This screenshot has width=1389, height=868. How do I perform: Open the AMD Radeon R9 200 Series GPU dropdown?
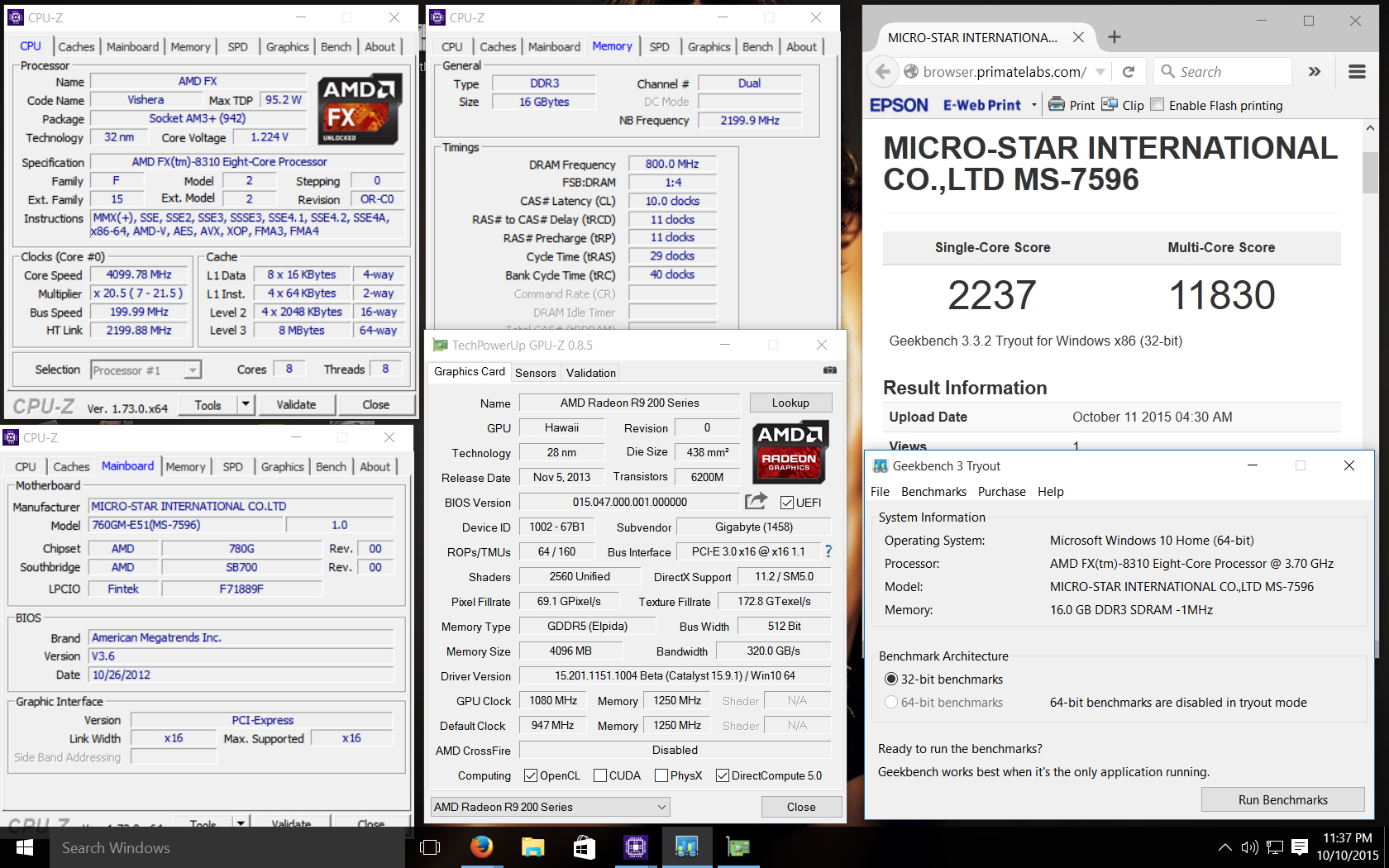click(x=550, y=807)
